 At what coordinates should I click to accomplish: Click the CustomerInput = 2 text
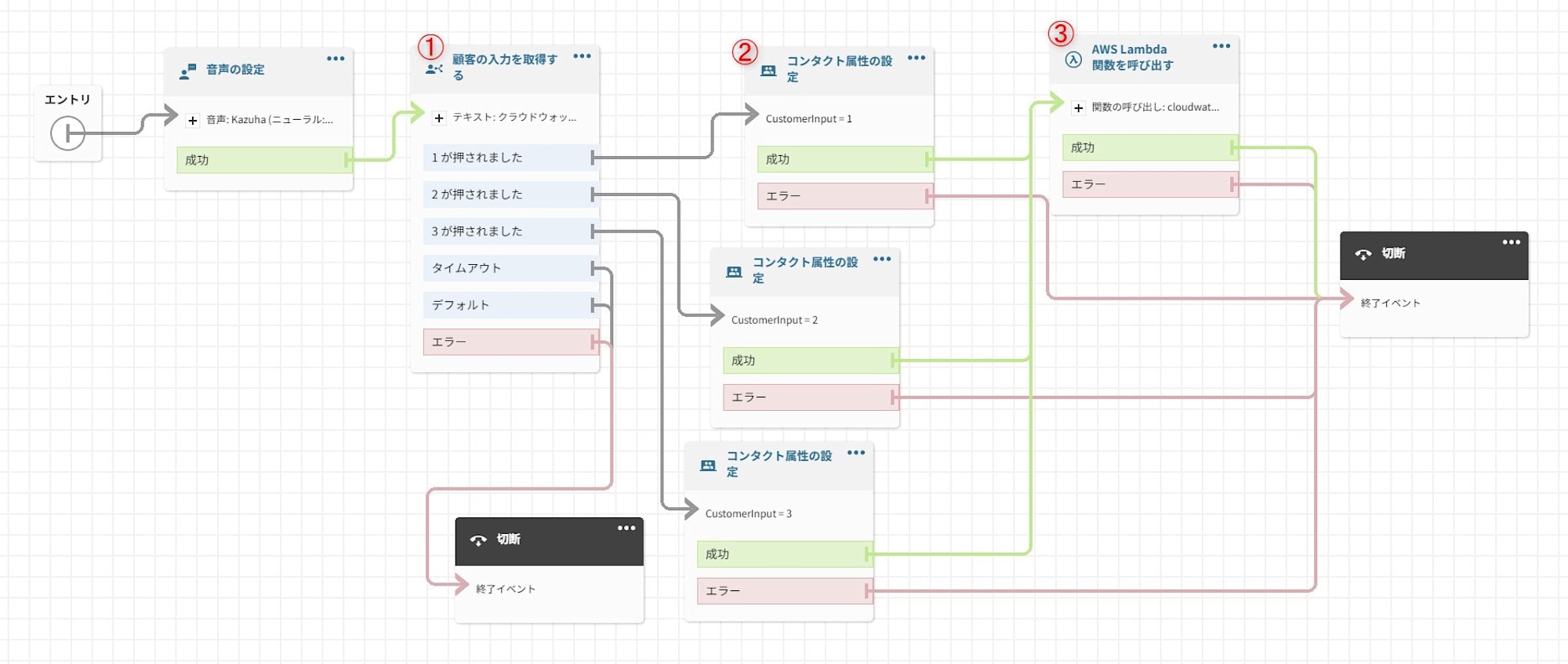pyautogui.click(x=775, y=320)
